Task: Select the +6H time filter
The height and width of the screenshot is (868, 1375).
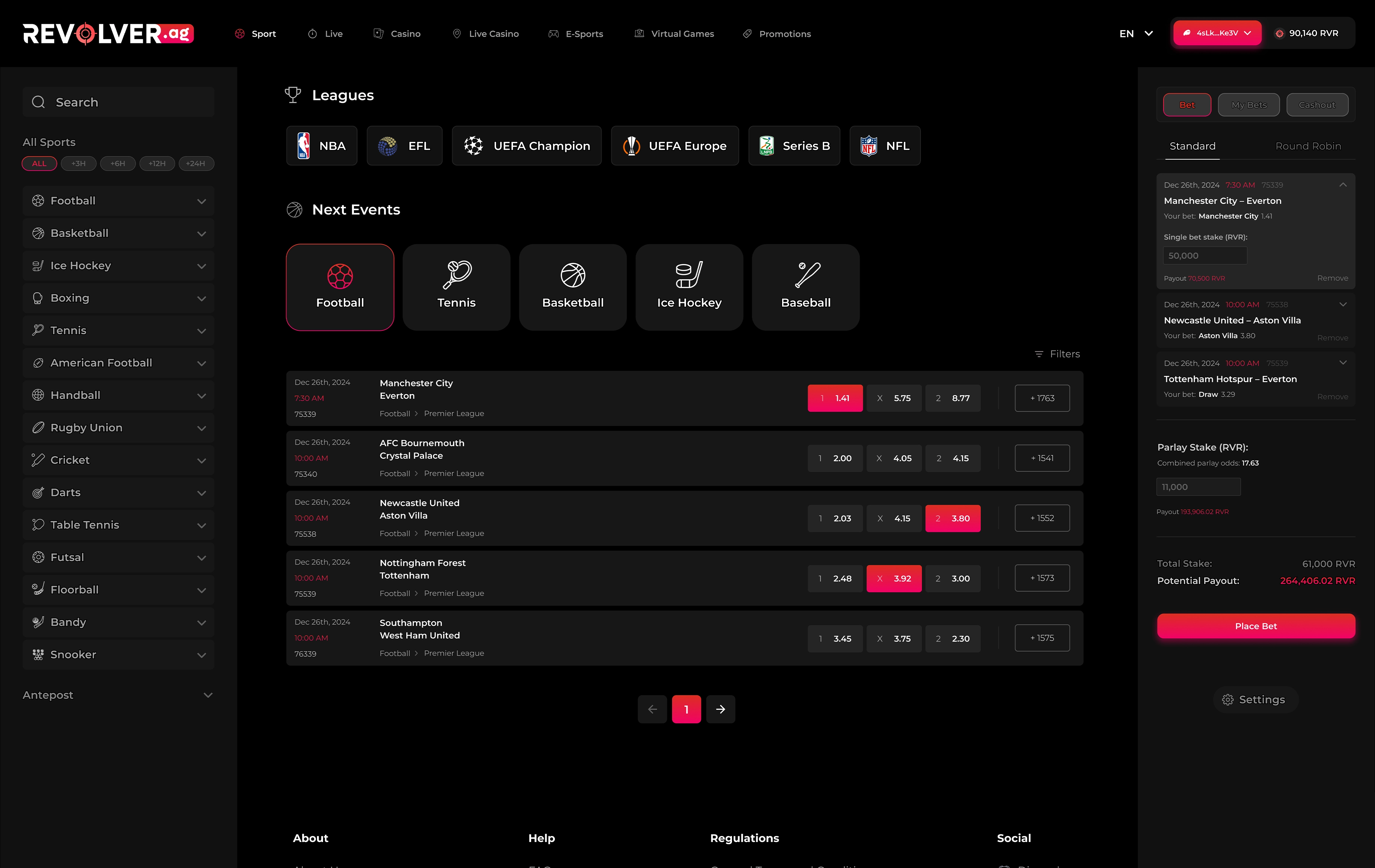Action: pos(118,164)
